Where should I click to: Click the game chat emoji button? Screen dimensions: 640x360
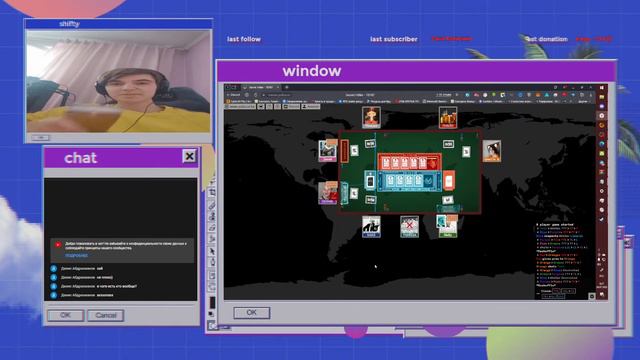[591, 296]
